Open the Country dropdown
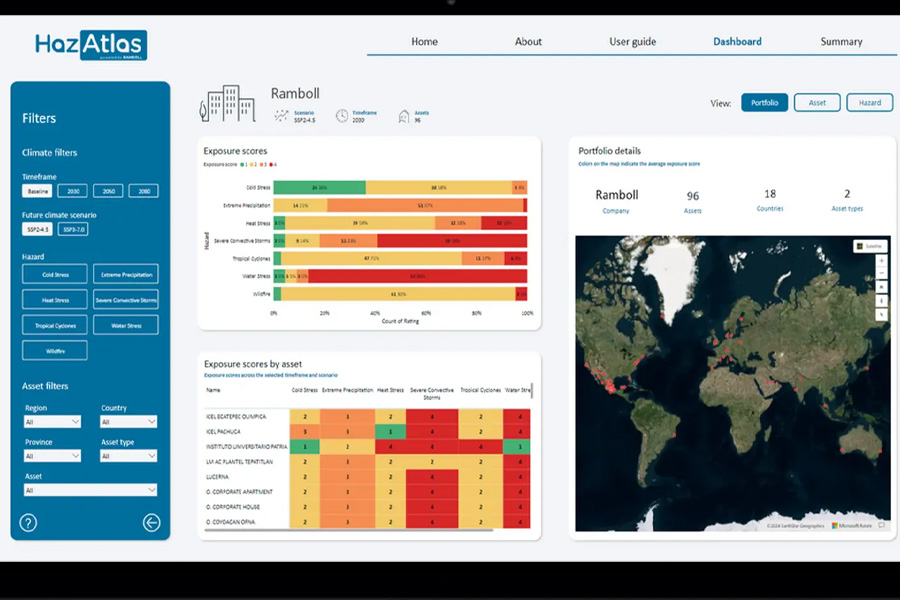The image size is (900, 600). point(129,421)
